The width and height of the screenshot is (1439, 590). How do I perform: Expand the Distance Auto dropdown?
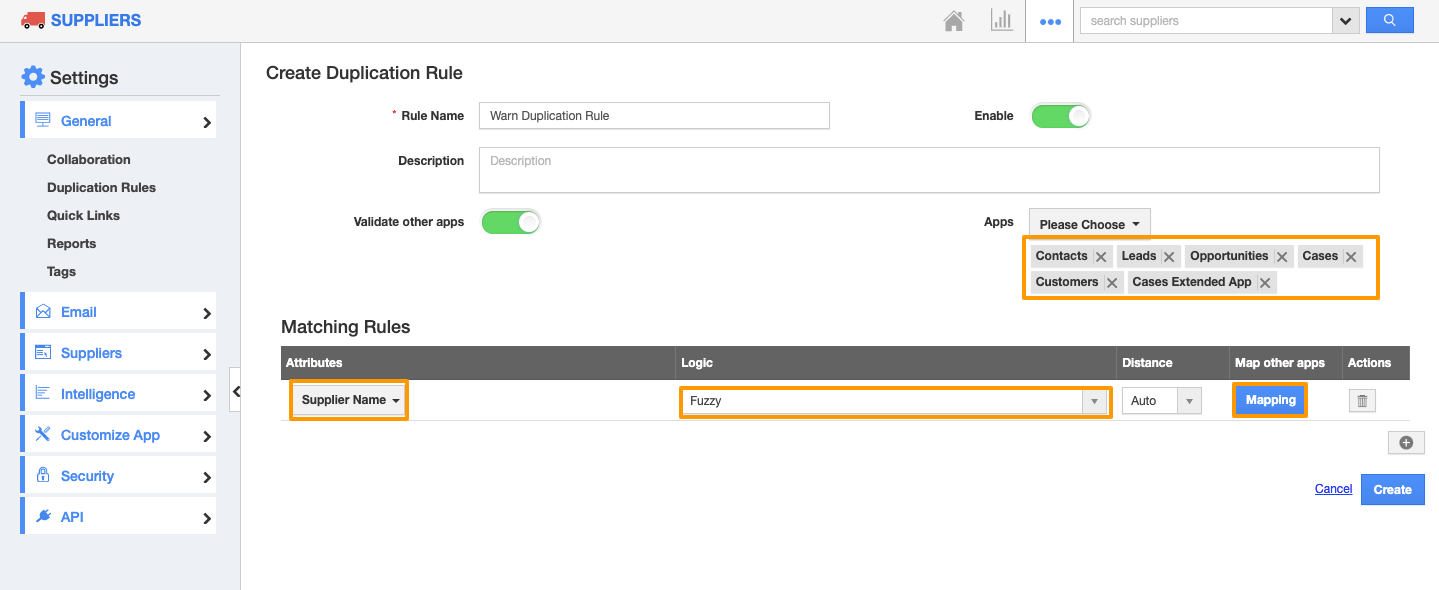point(1160,401)
